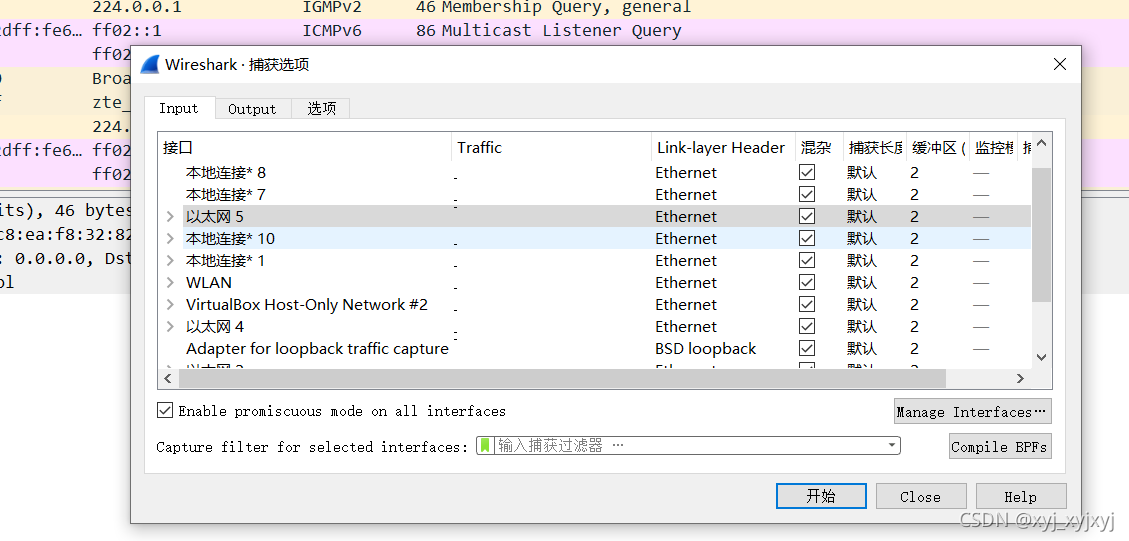Image resolution: width=1129 pixels, height=541 pixels.
Task: Toggle promiscuous checkbox for loopback adapter
Action: pos(807,349)
